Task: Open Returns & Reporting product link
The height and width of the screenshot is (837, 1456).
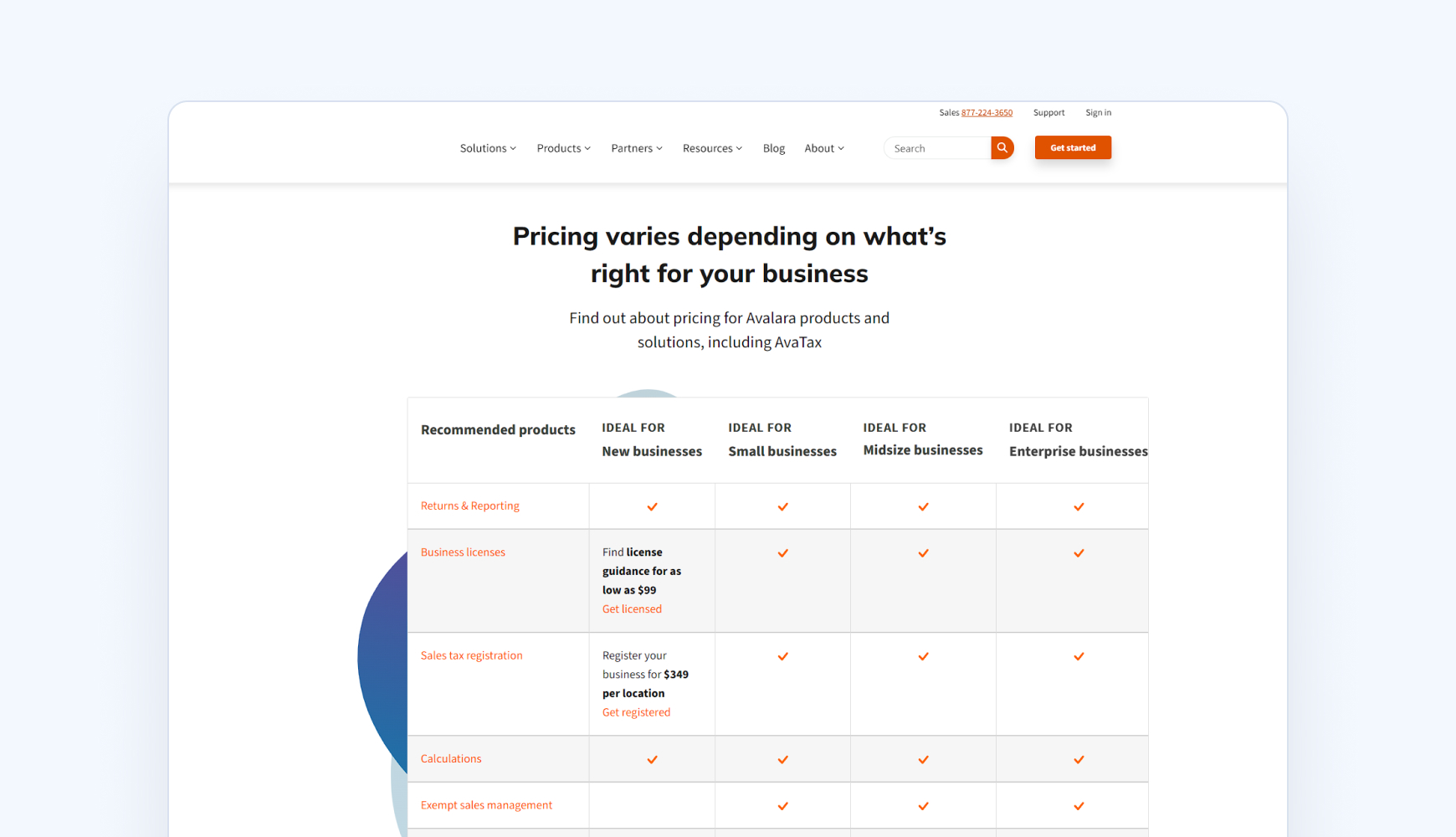Action: coord(469,506)
